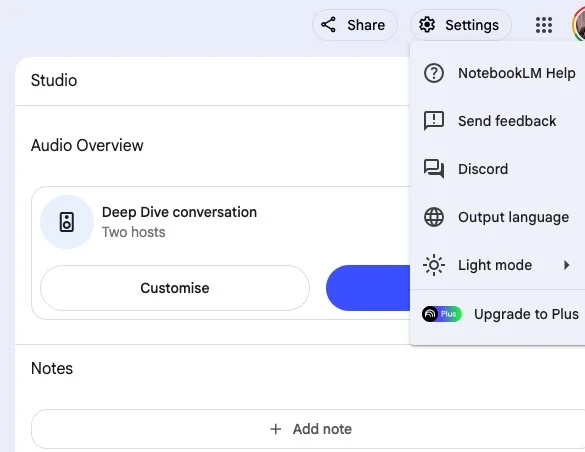Open the Settings button
This screenshot has width=585, height=452.
click(460, 25)
